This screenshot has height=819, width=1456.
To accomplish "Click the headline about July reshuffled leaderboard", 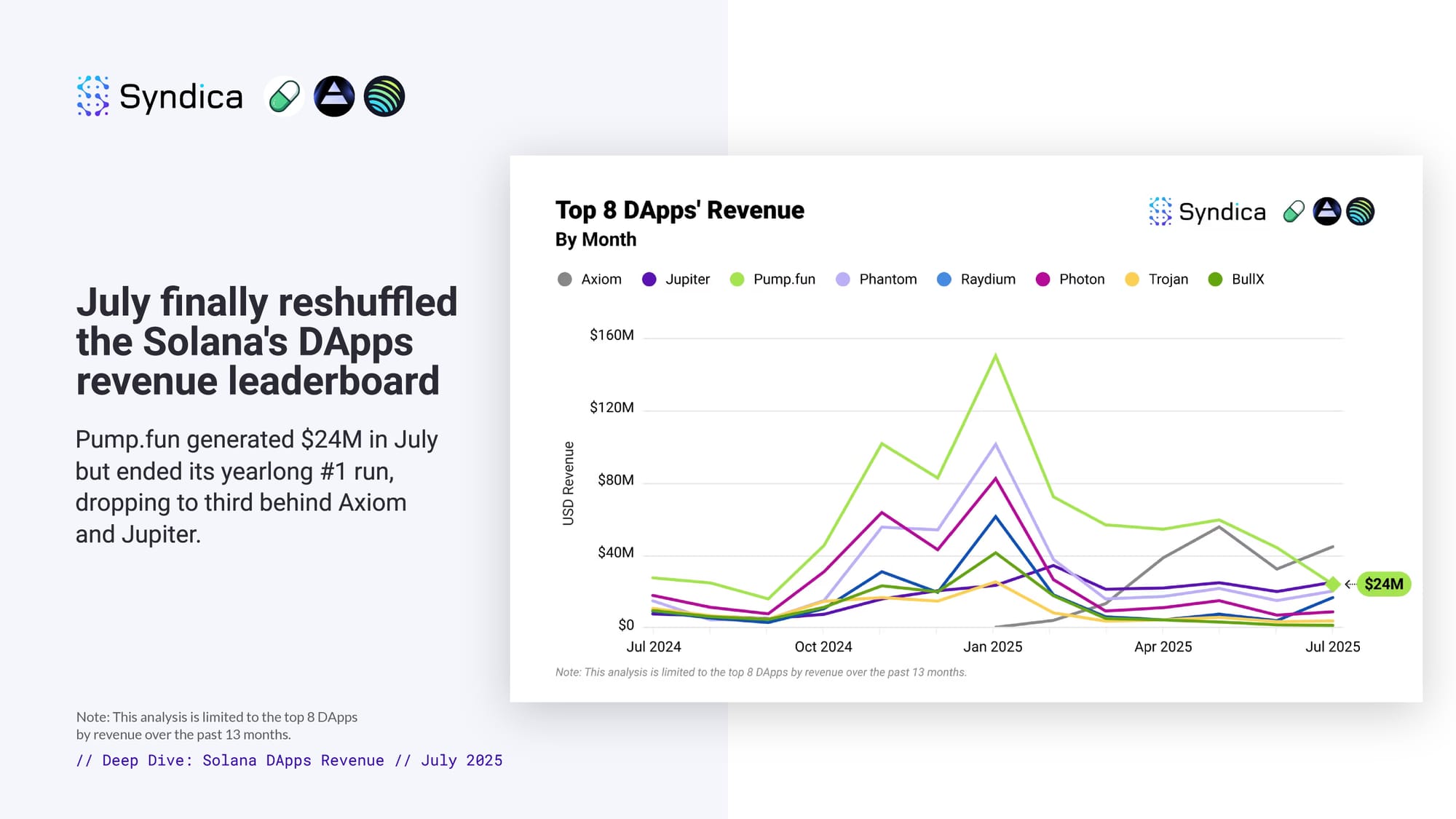I will click(266, 341).
